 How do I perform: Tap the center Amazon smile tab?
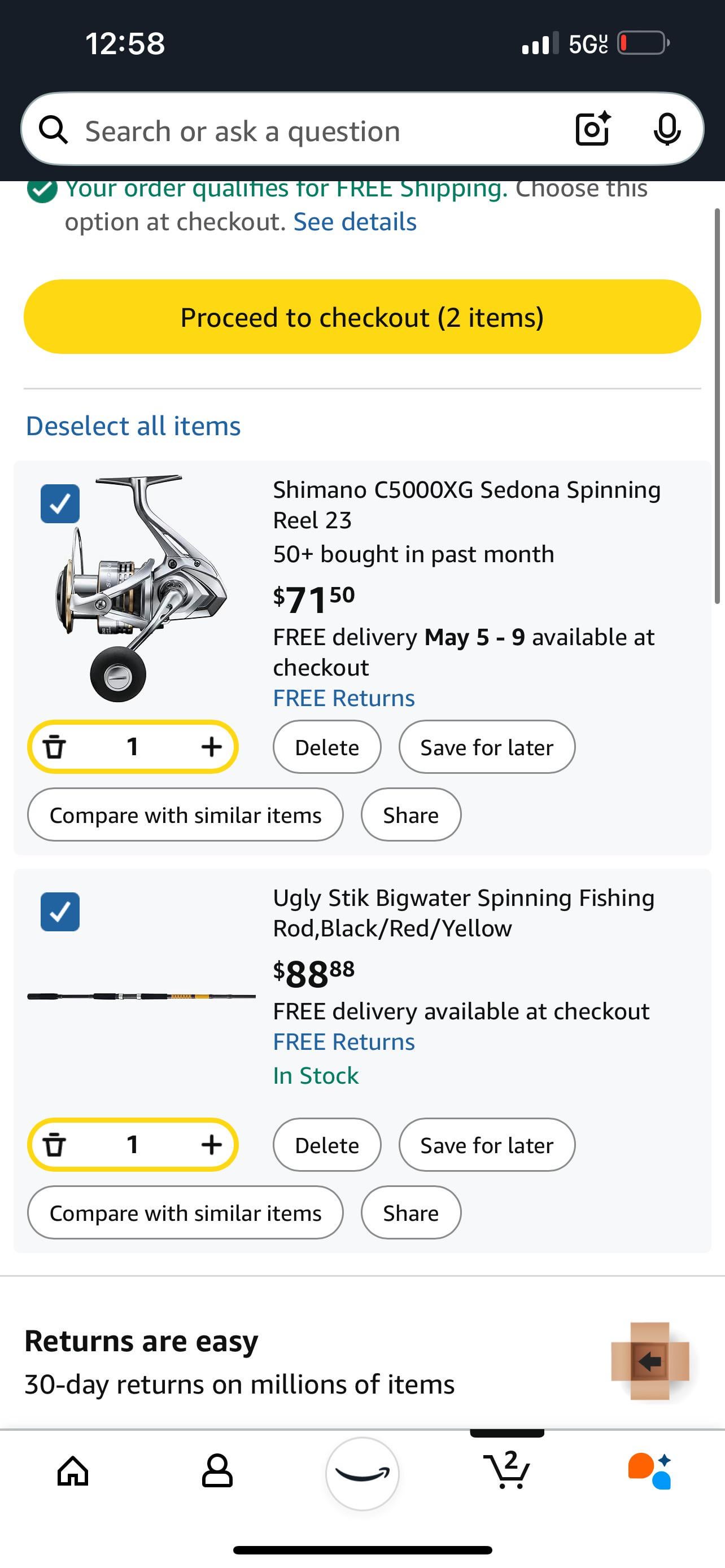pyautogui.click(x=362, y=1473)
